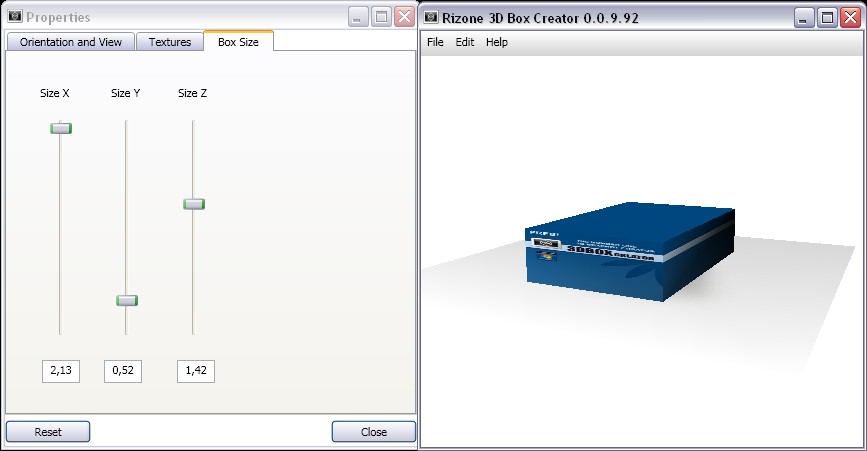Minimize the Properties window
The height and width of the screenshot is (451, 867).
(x=358, y=17)
